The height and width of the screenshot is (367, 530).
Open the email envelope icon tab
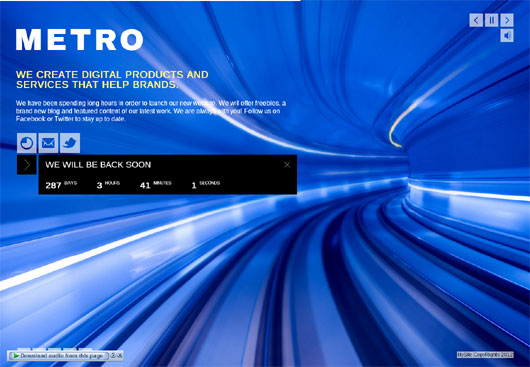click(48, 143)
